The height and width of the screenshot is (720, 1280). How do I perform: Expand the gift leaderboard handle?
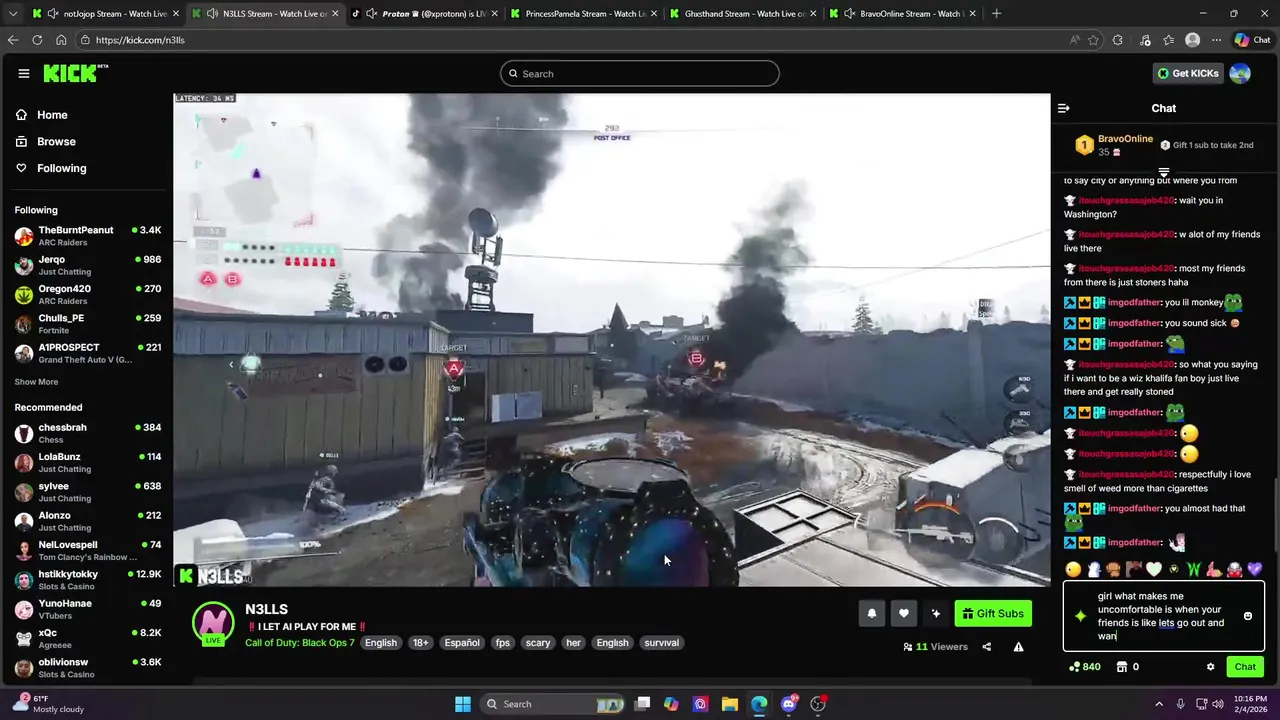1163,173
